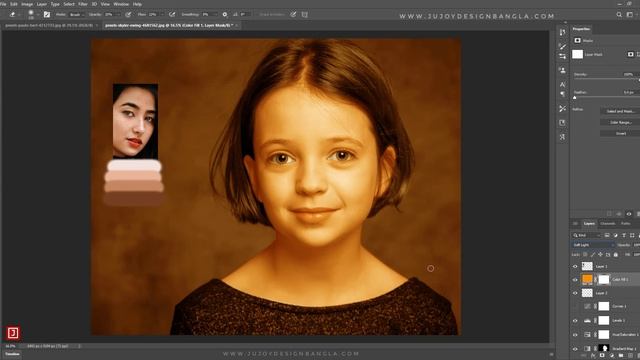640x360 pixels.
Task: Toggle the Brush Settings panel icon in options bar
Action: pyautogui.click(x=47, y=14)
